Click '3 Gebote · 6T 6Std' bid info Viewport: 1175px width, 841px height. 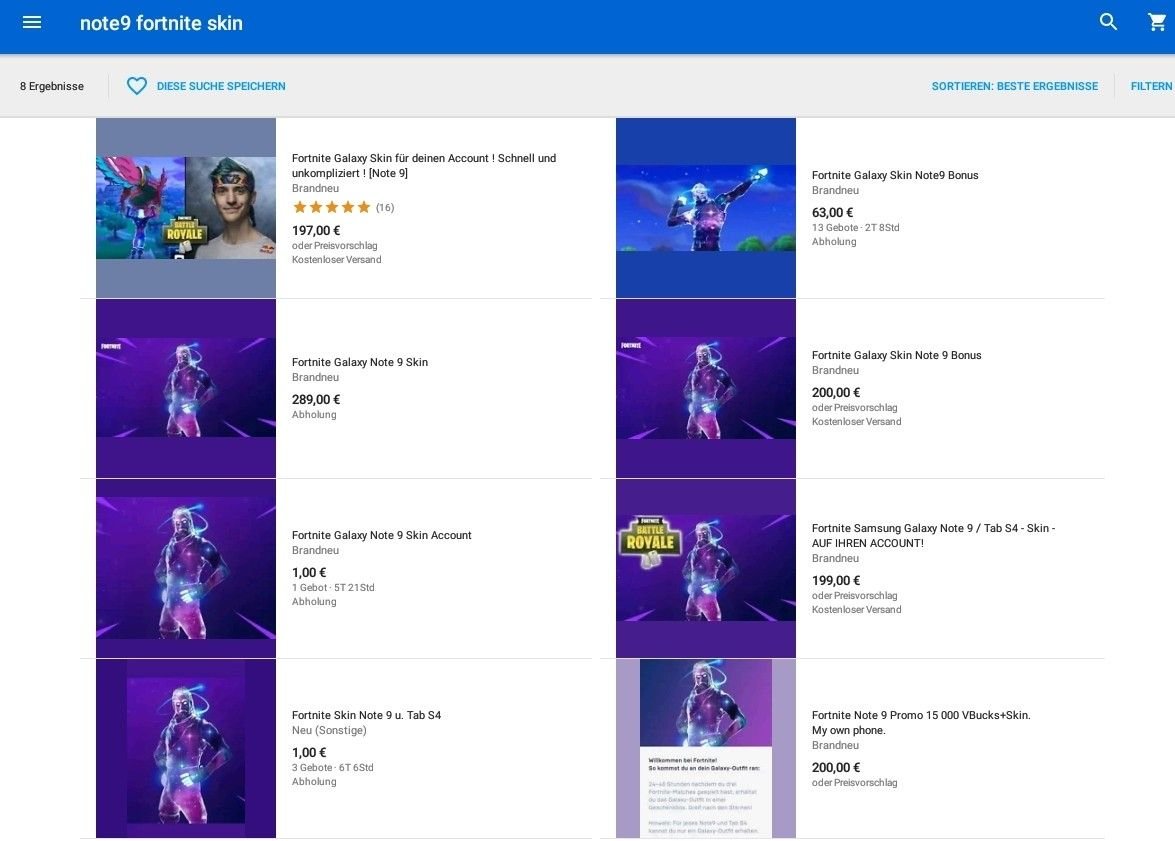point(333,768)
